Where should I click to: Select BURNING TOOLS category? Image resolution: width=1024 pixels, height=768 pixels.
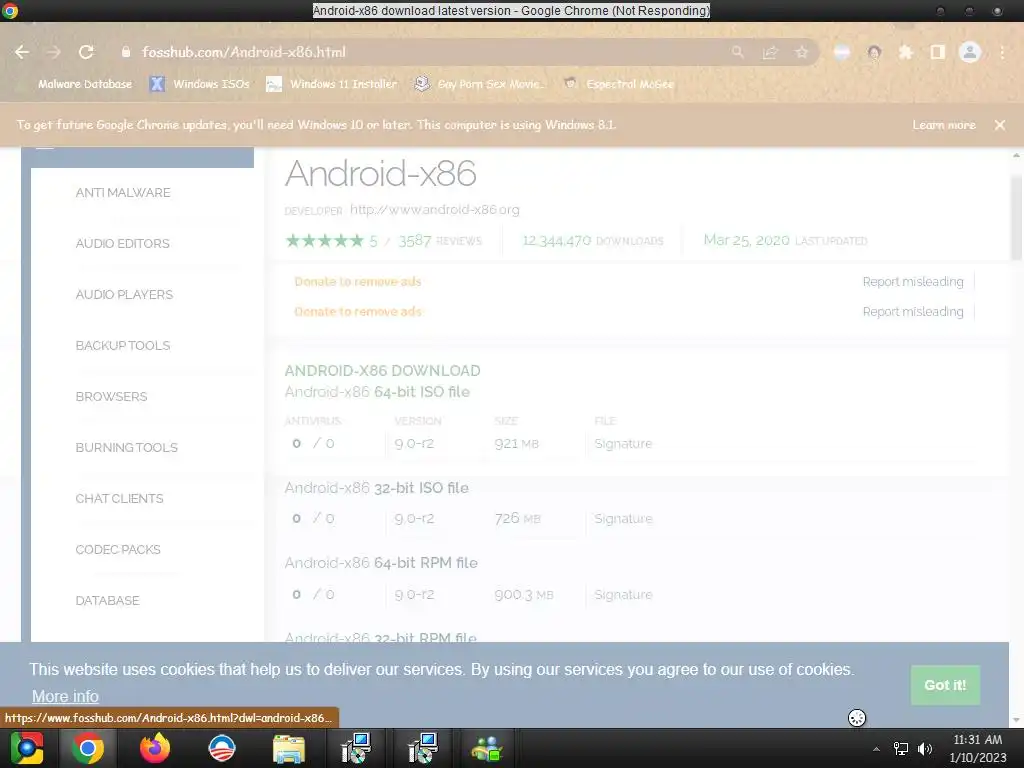pyautogui.click(x=127, y=447)
